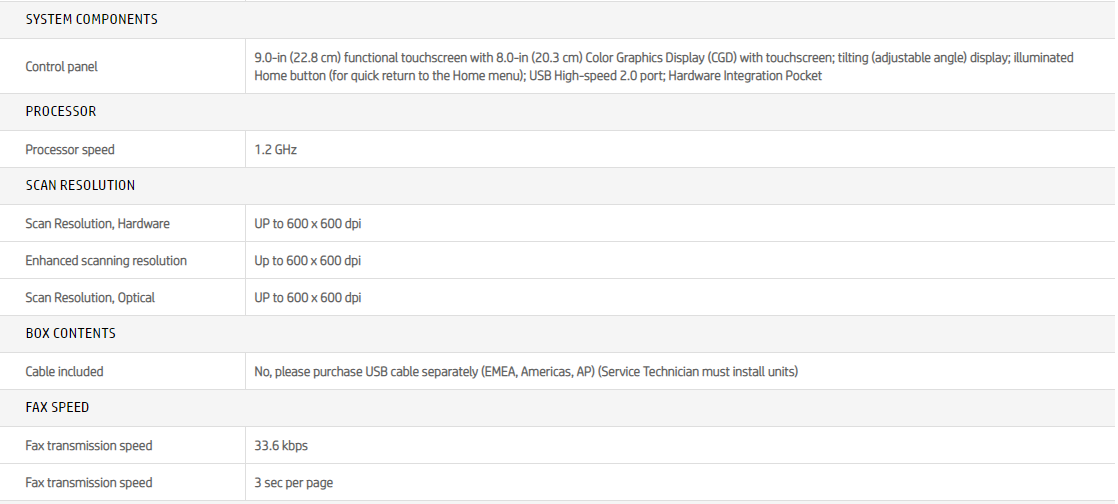Select the Processor speed row label
1118x504 pixels.
[70, 149]
